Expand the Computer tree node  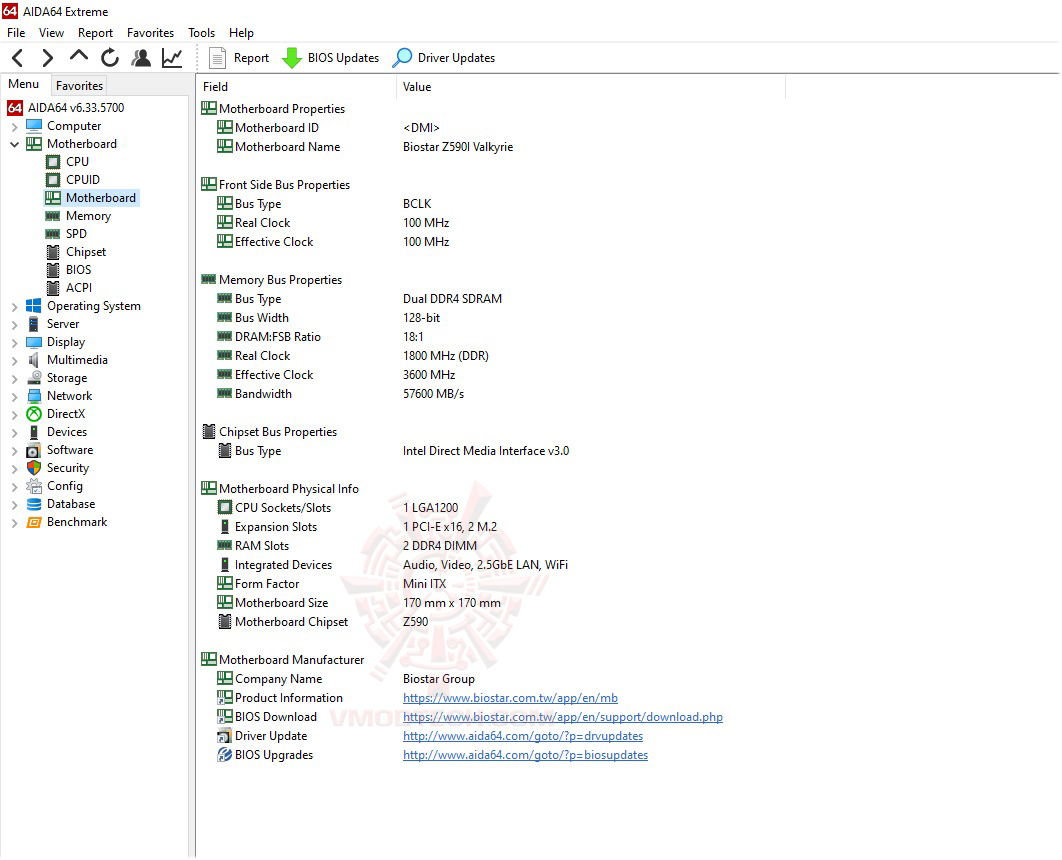(14, 127)
